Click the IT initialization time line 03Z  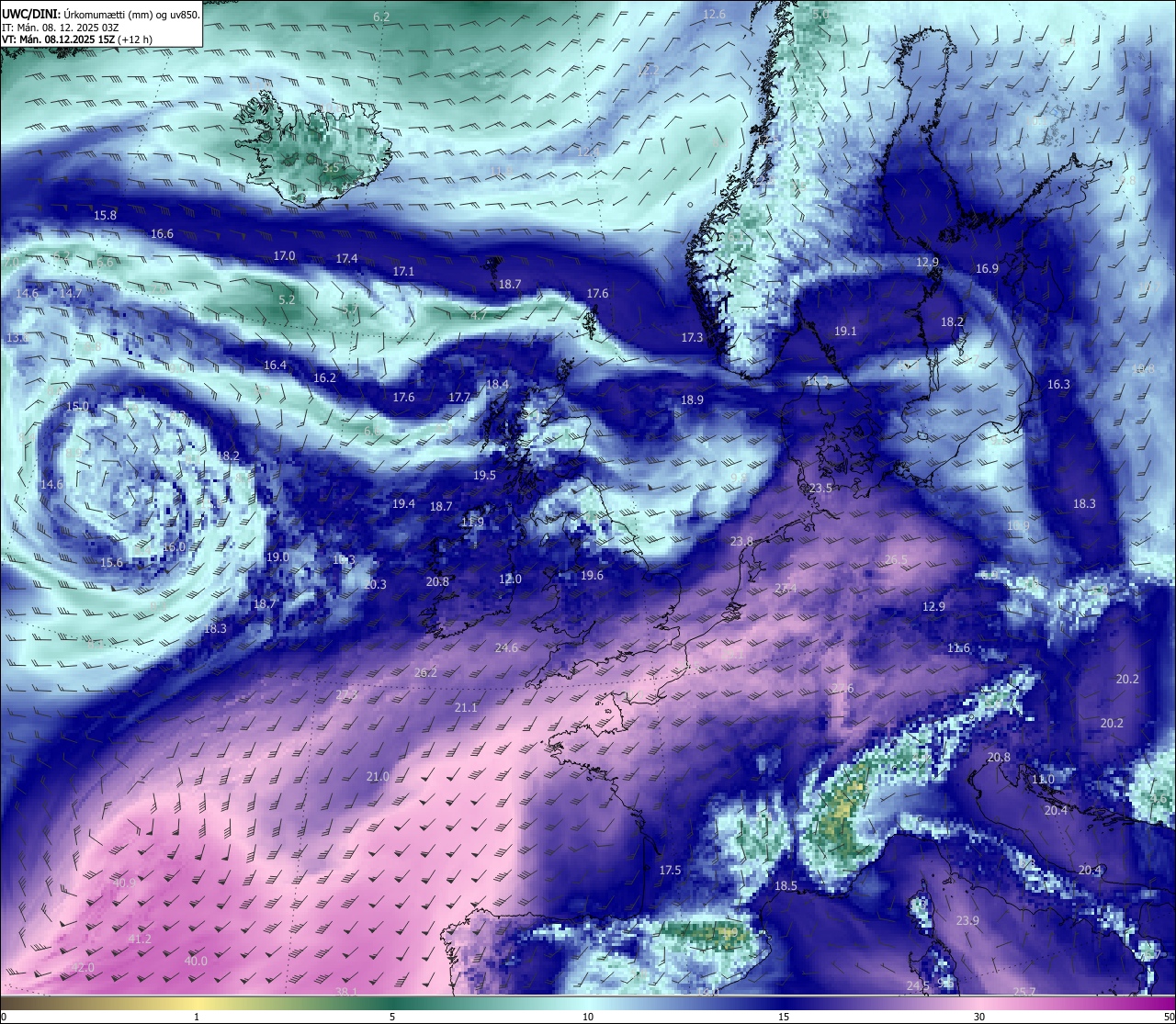pyautogui.click(x=61, y=27)
